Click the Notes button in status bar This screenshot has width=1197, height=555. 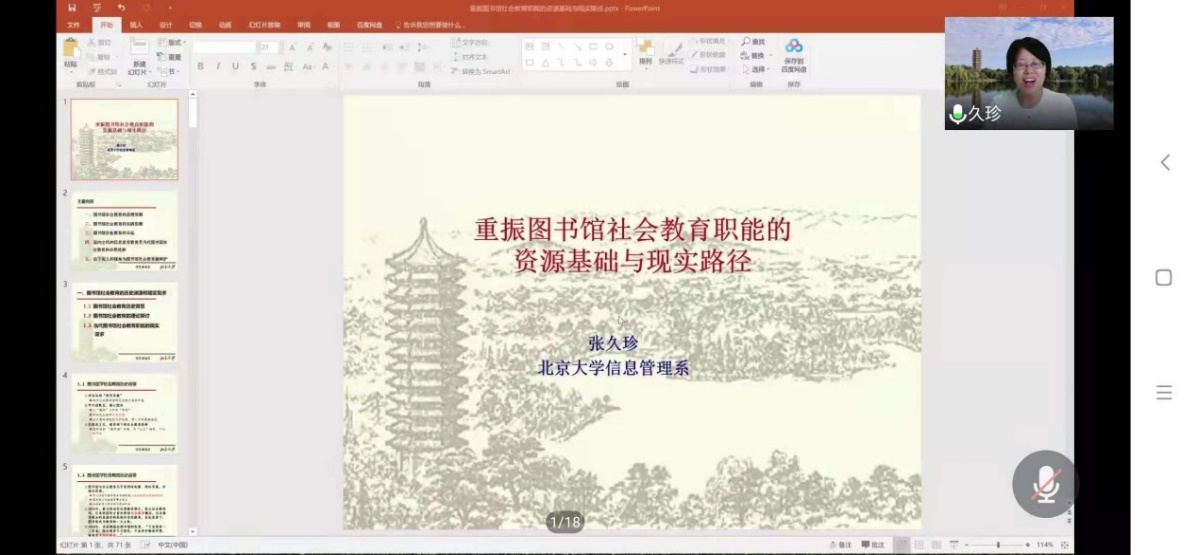[840, 545]
